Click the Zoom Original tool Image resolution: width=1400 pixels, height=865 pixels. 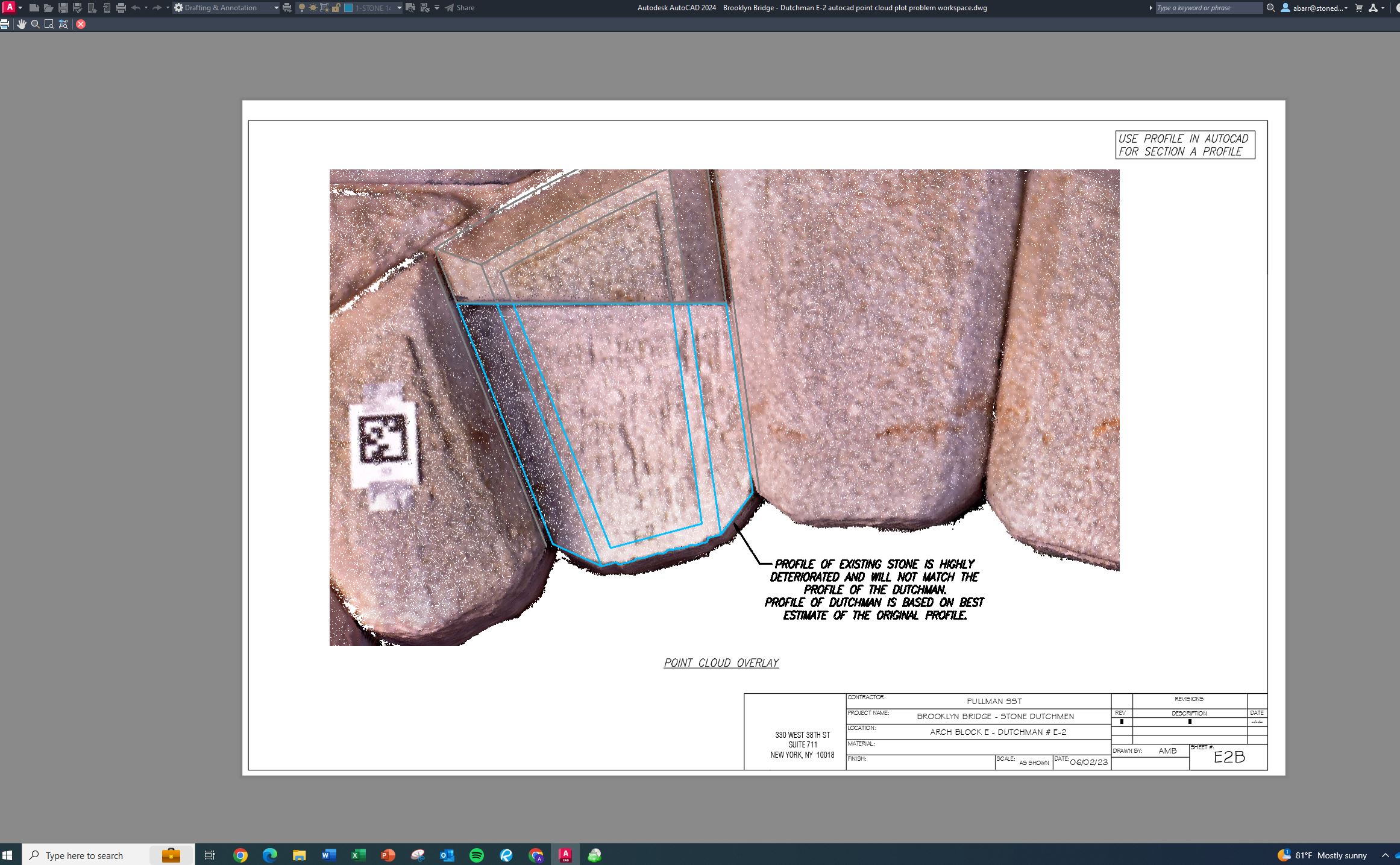click(x=63, y=24)
